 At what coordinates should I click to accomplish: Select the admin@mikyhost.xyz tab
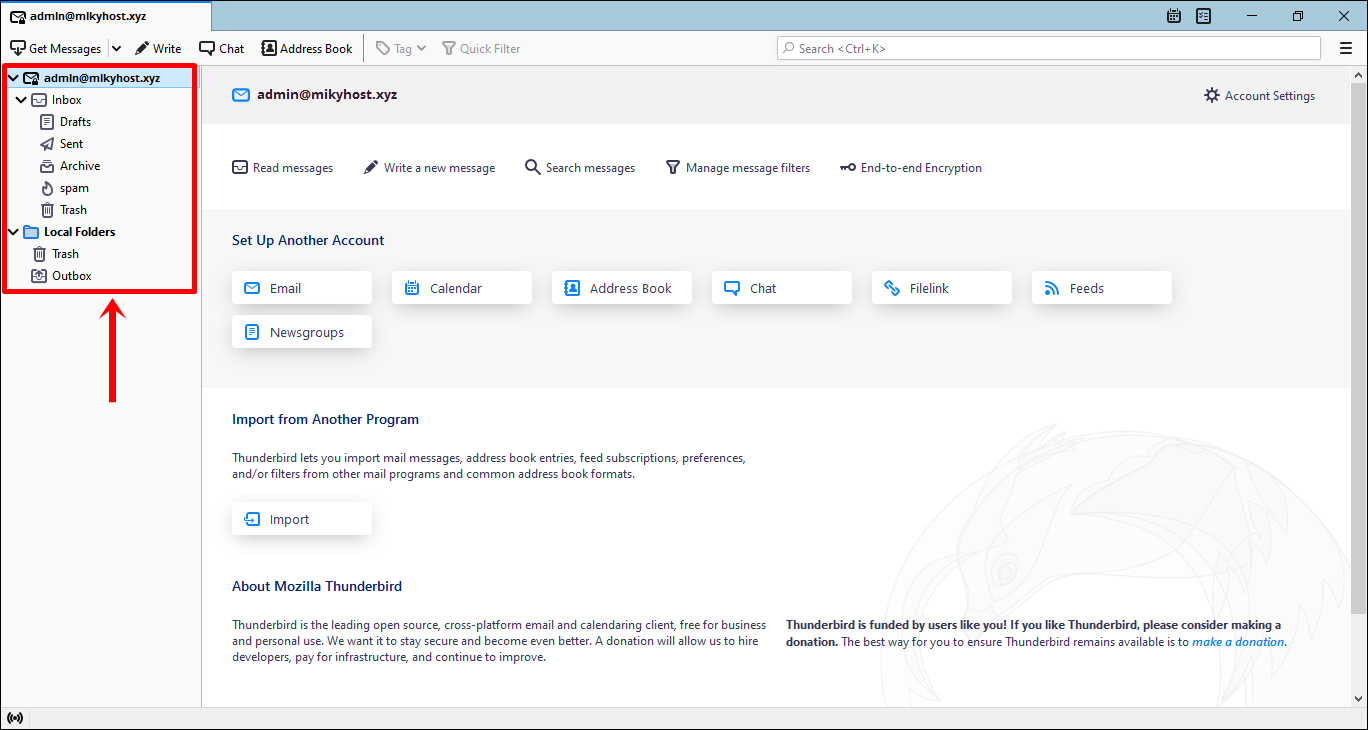coord(105,16)
